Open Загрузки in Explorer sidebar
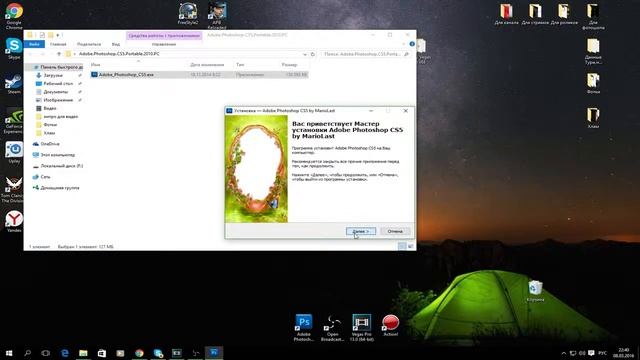Image resolution: width=640 pixels, height=360 pixels. click(53, 75)
